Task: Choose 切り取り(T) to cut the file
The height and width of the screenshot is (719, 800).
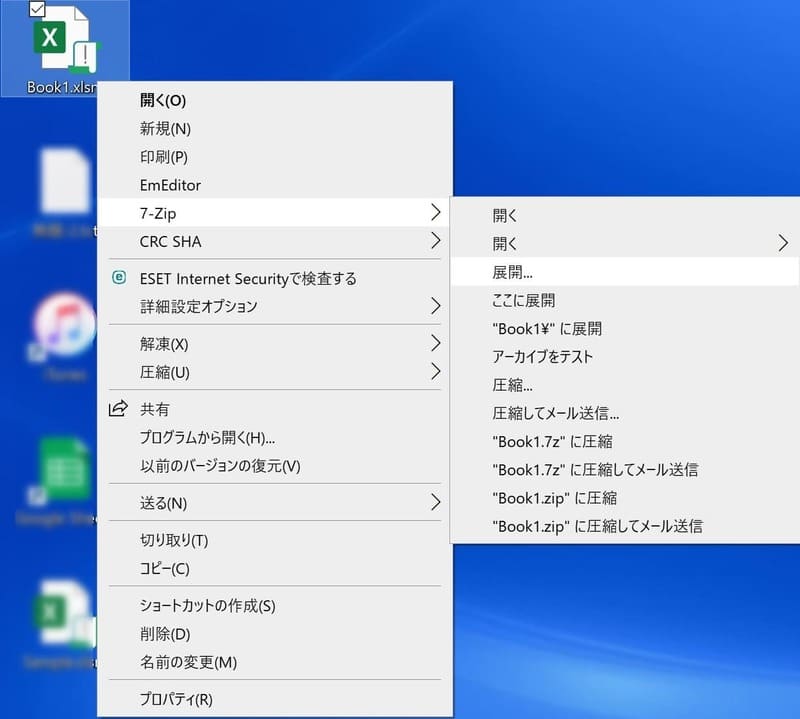Action: tap(275, 540)
